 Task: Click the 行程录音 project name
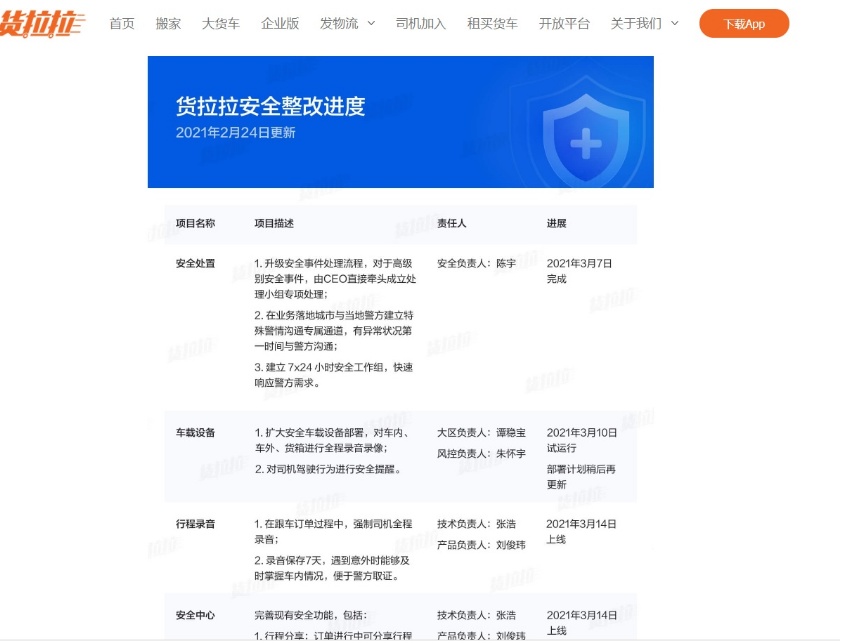[195, 523]
